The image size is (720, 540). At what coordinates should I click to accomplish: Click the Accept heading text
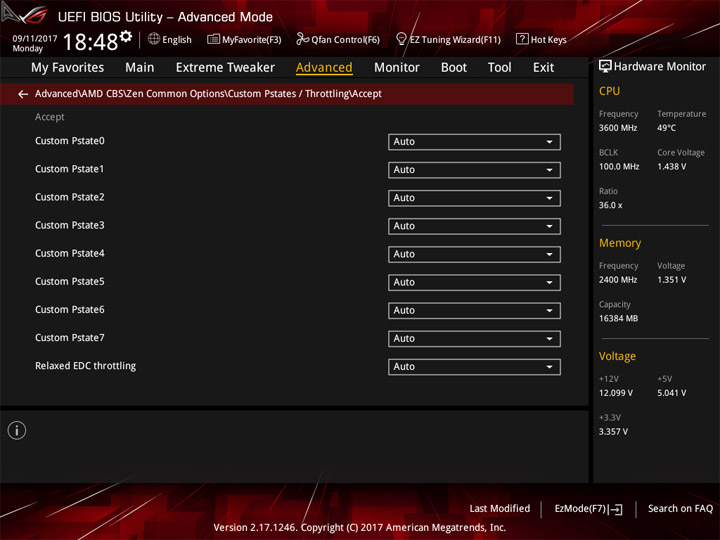50,117
